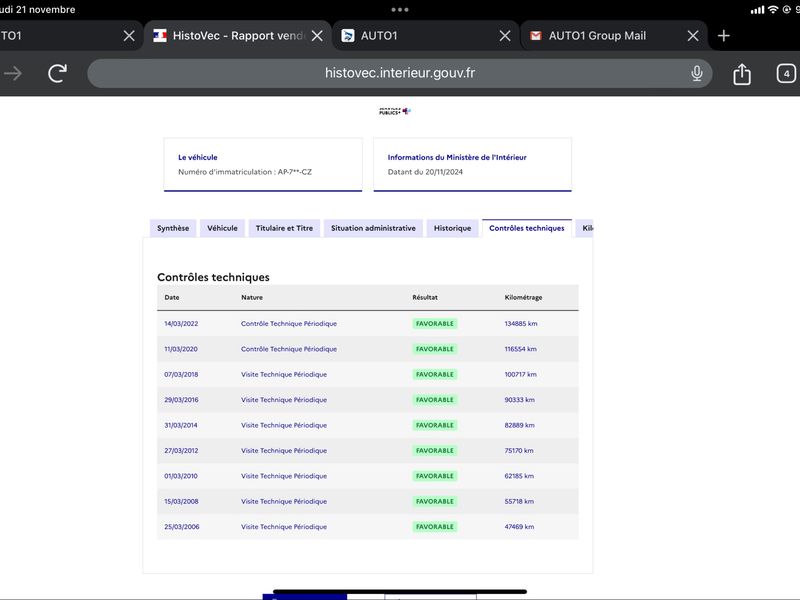Open the Historique tab
Image resolution: width=800 pixels, height=600 pixels.
coord(452,228)
